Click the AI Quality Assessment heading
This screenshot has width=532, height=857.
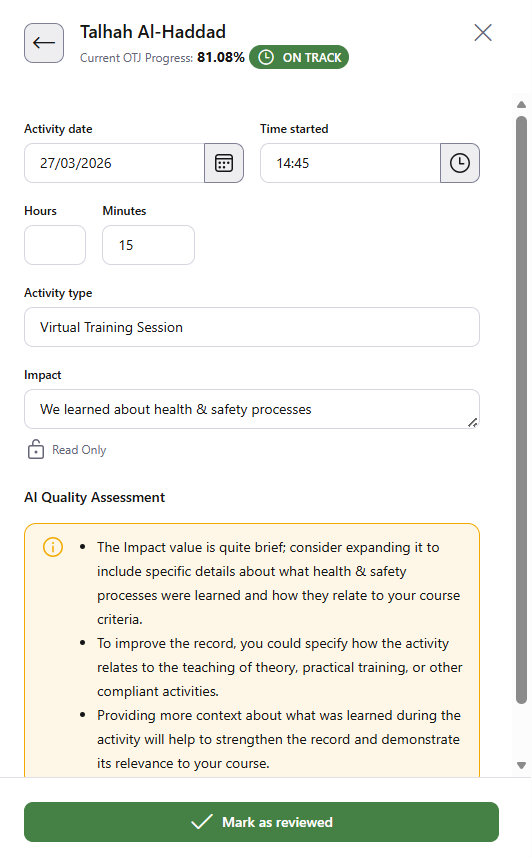[95, 497]
